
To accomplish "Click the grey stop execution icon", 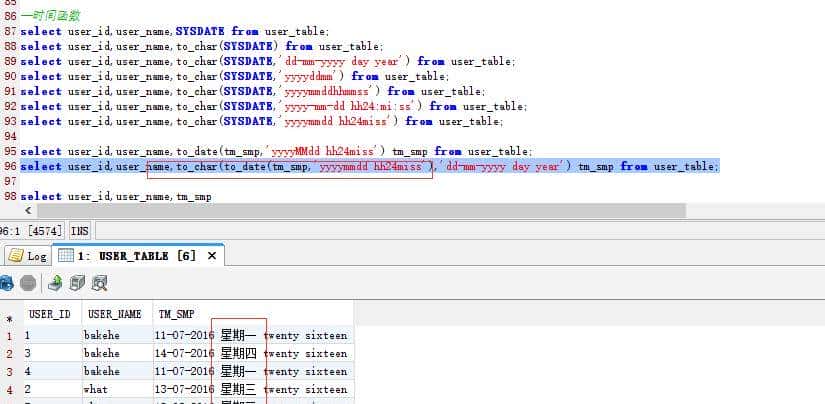I will coord(28,284).
